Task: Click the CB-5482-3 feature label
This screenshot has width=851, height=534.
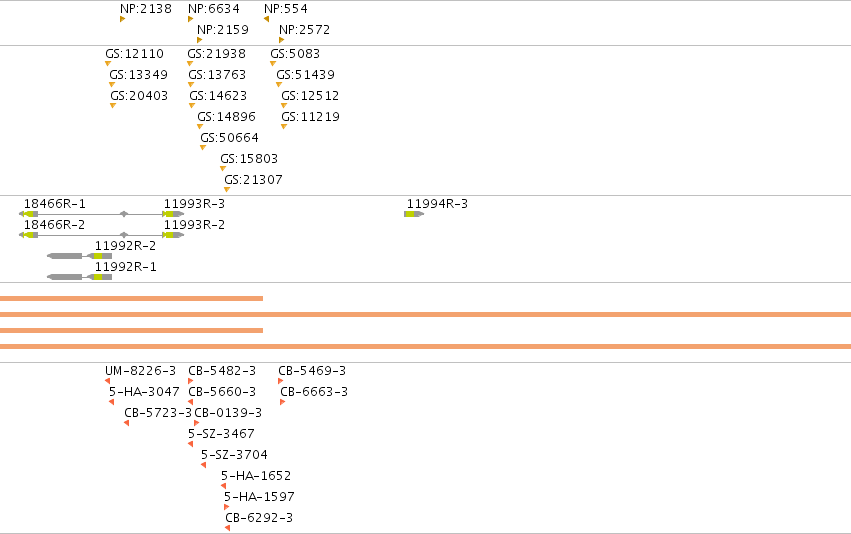Action: click(x=222, y=371)
